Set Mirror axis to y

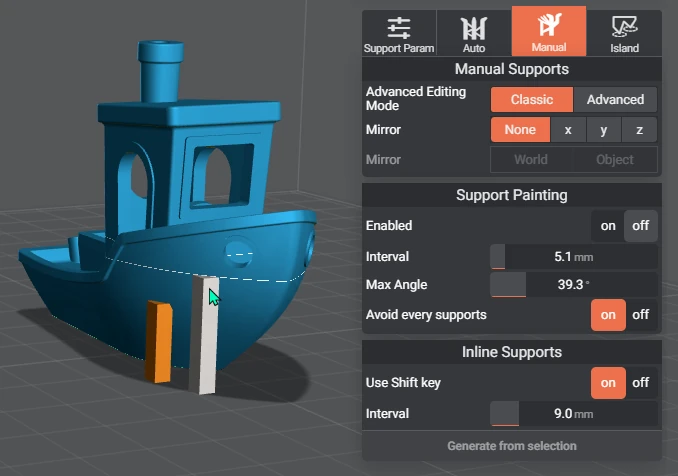pos(604,130)
